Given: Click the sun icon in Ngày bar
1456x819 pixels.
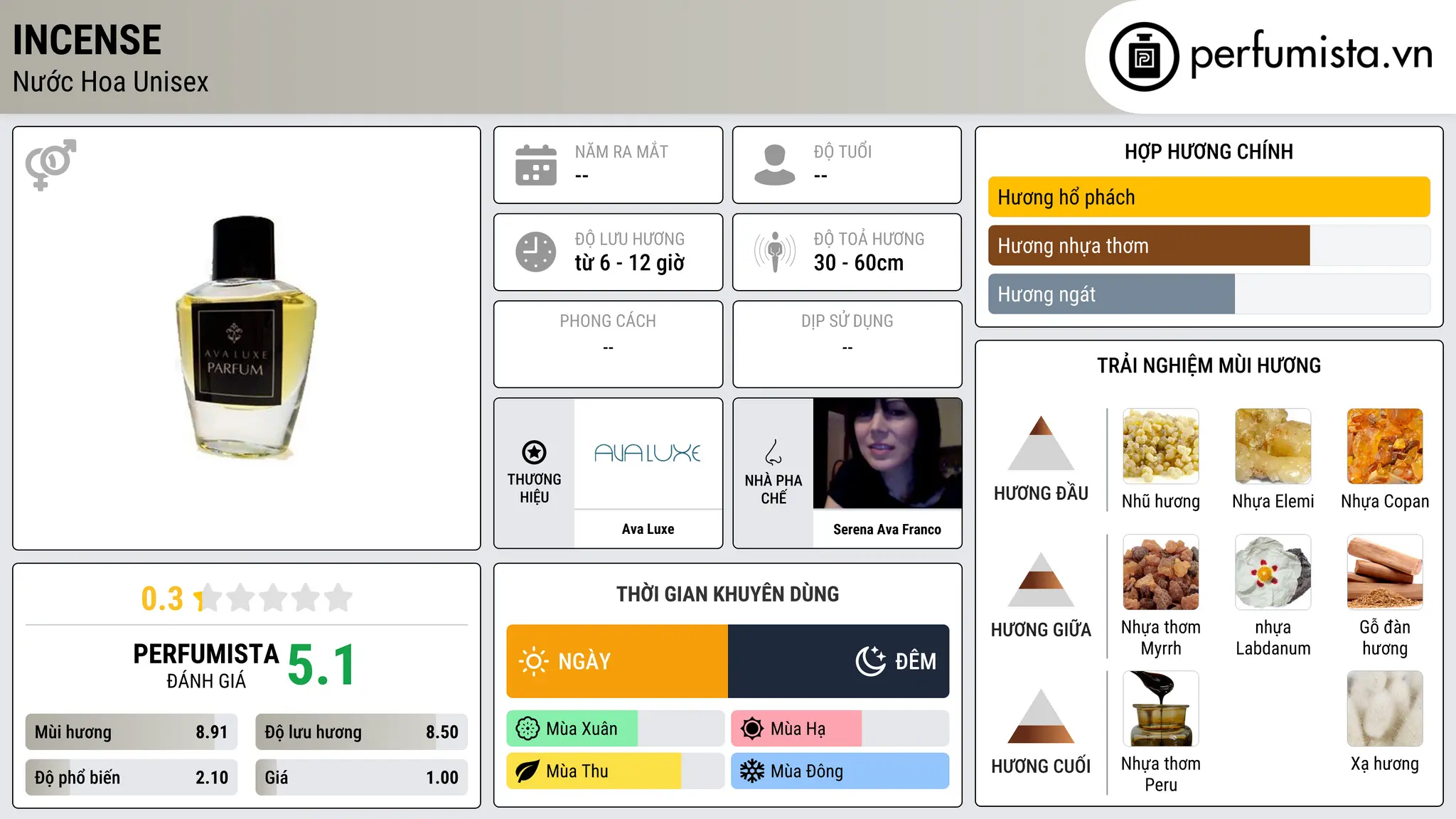Looking at the screenshot, I should coord(534,661).
